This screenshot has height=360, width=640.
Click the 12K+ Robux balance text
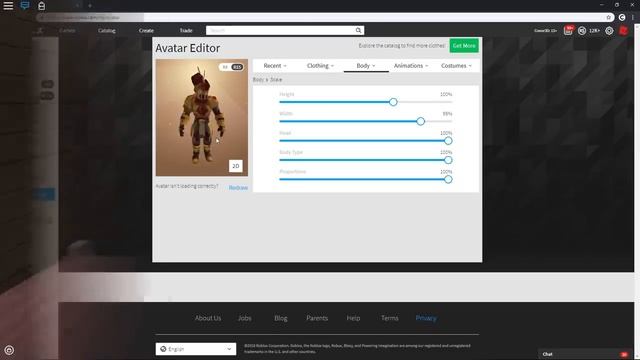coord(594,31)
